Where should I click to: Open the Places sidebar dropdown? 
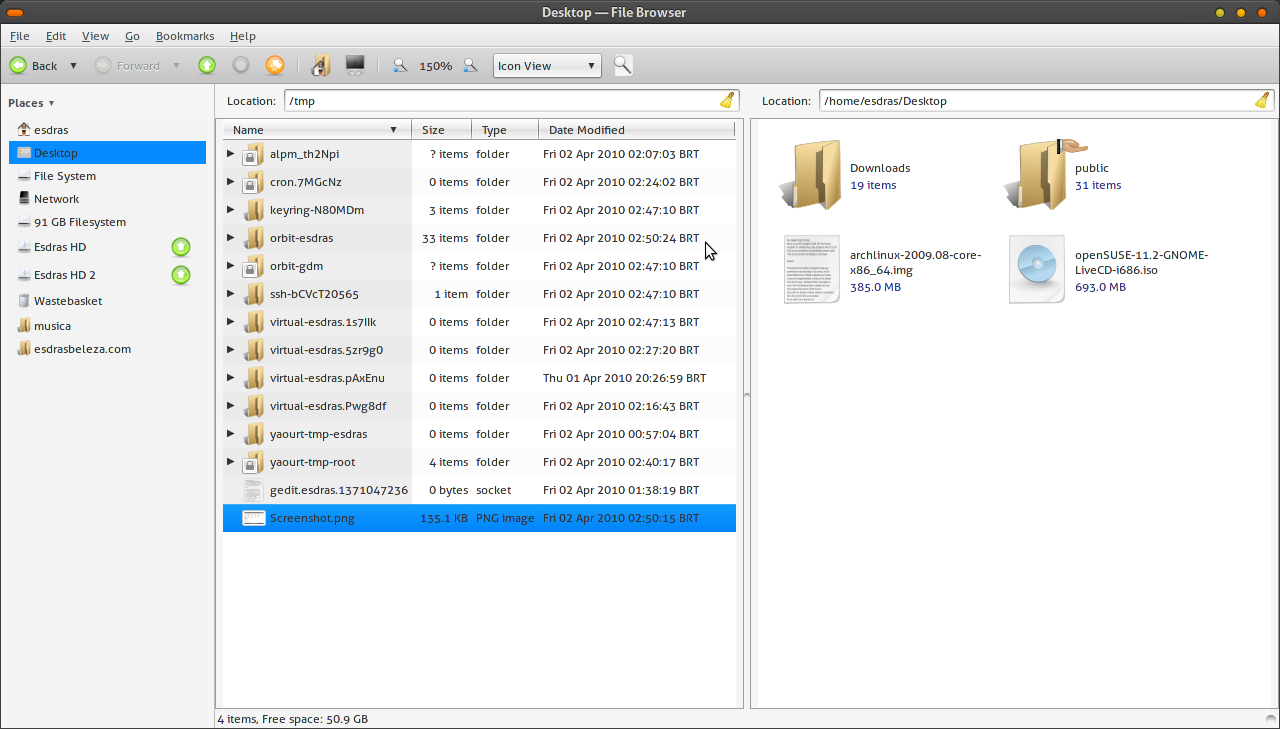click(x=31, y=103)
